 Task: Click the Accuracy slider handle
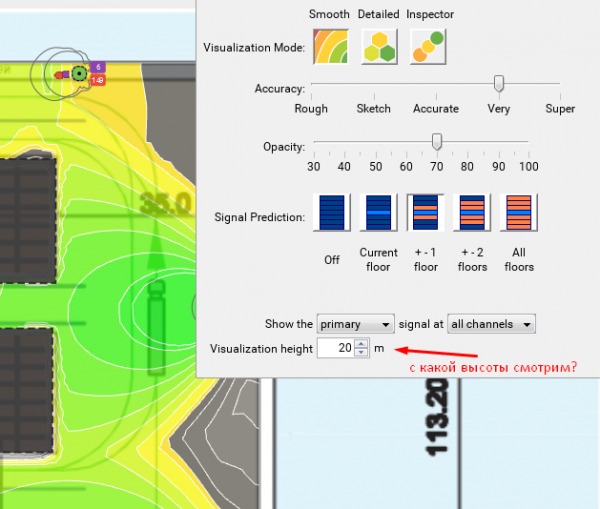pyautogui.click(x=498, y=84)
